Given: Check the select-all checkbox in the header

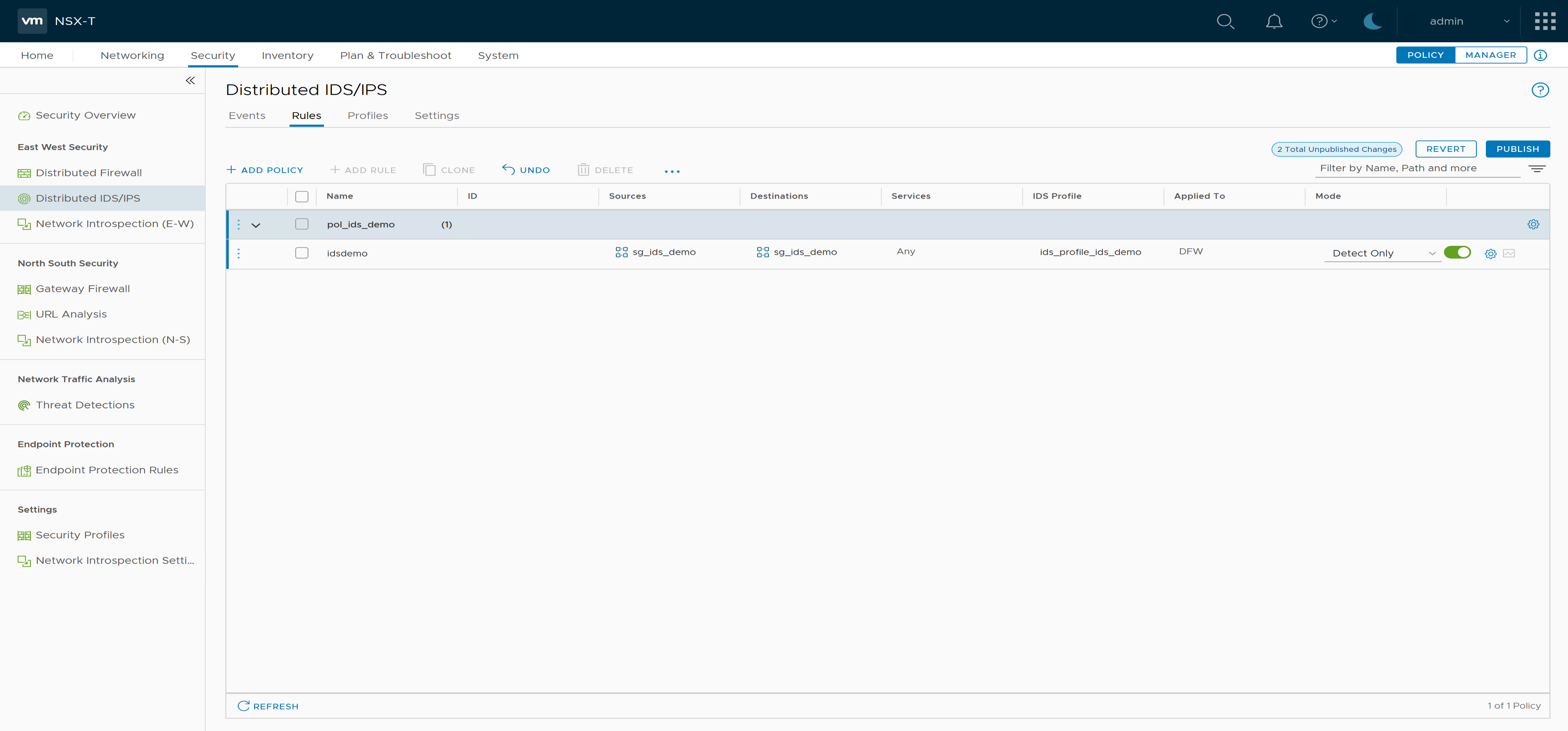Looking at the screenshot, I should [x=302, y=197].
